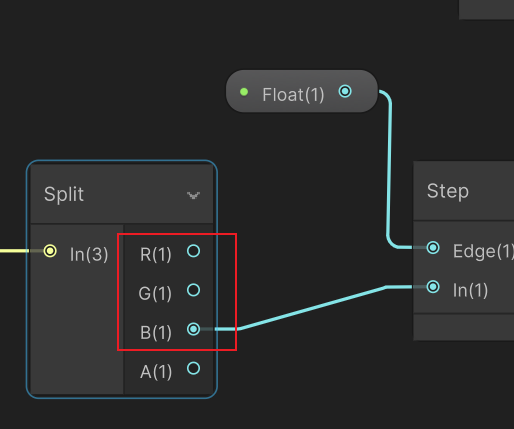Click the Float(1) property output port
The width and height of the screenshot is (514, 429).
pos(345,91)
